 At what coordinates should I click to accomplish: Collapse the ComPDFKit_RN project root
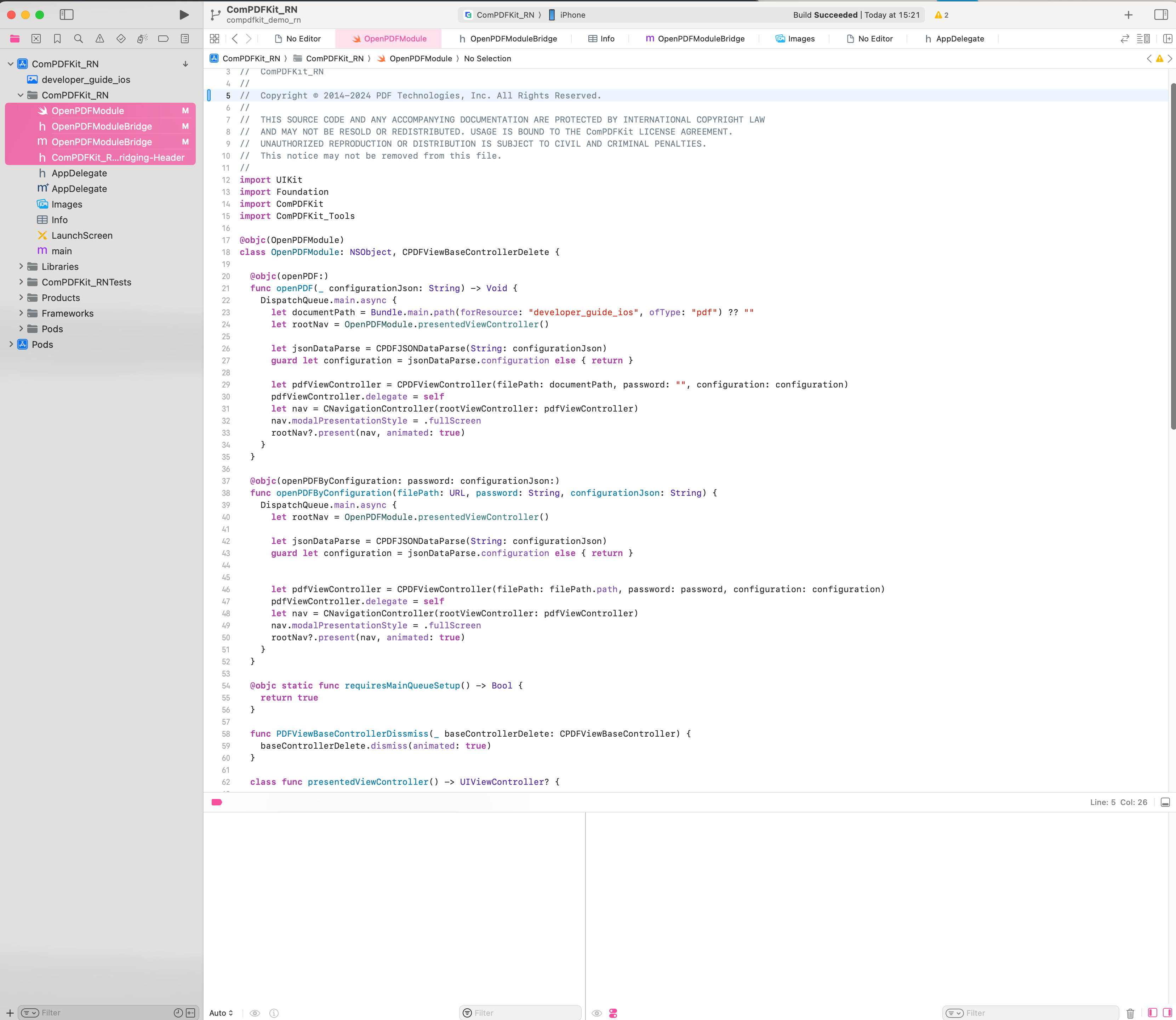11,64
